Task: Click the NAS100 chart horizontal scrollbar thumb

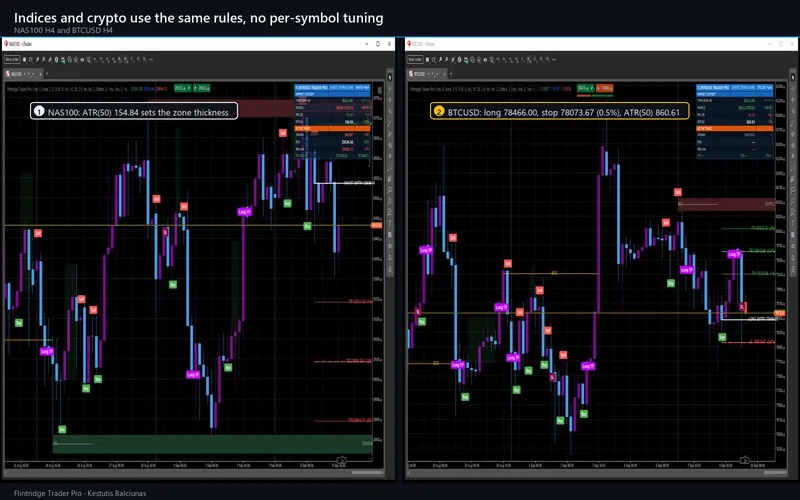Action: coord(367,472)
